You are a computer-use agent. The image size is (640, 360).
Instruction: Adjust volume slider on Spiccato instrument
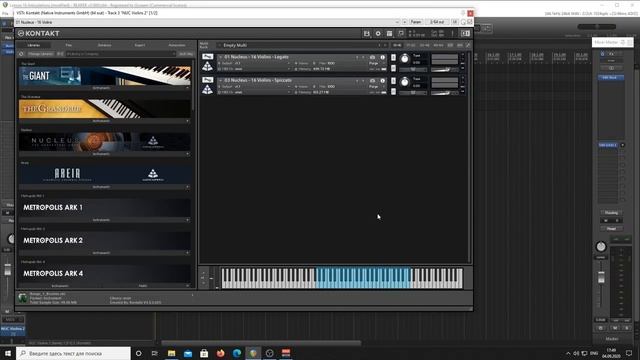[445, 93]
